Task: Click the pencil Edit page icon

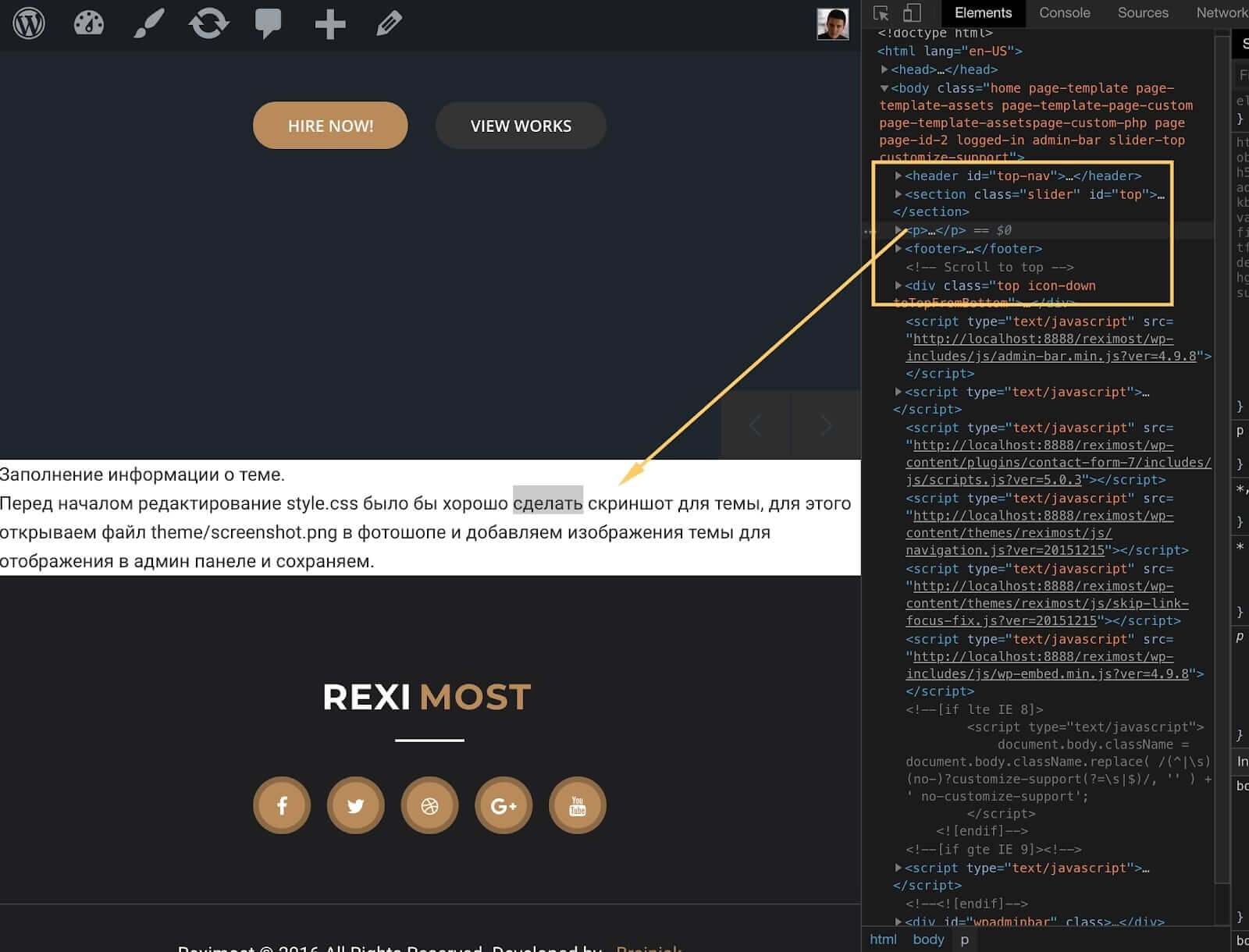Action: tap(389, 23)
